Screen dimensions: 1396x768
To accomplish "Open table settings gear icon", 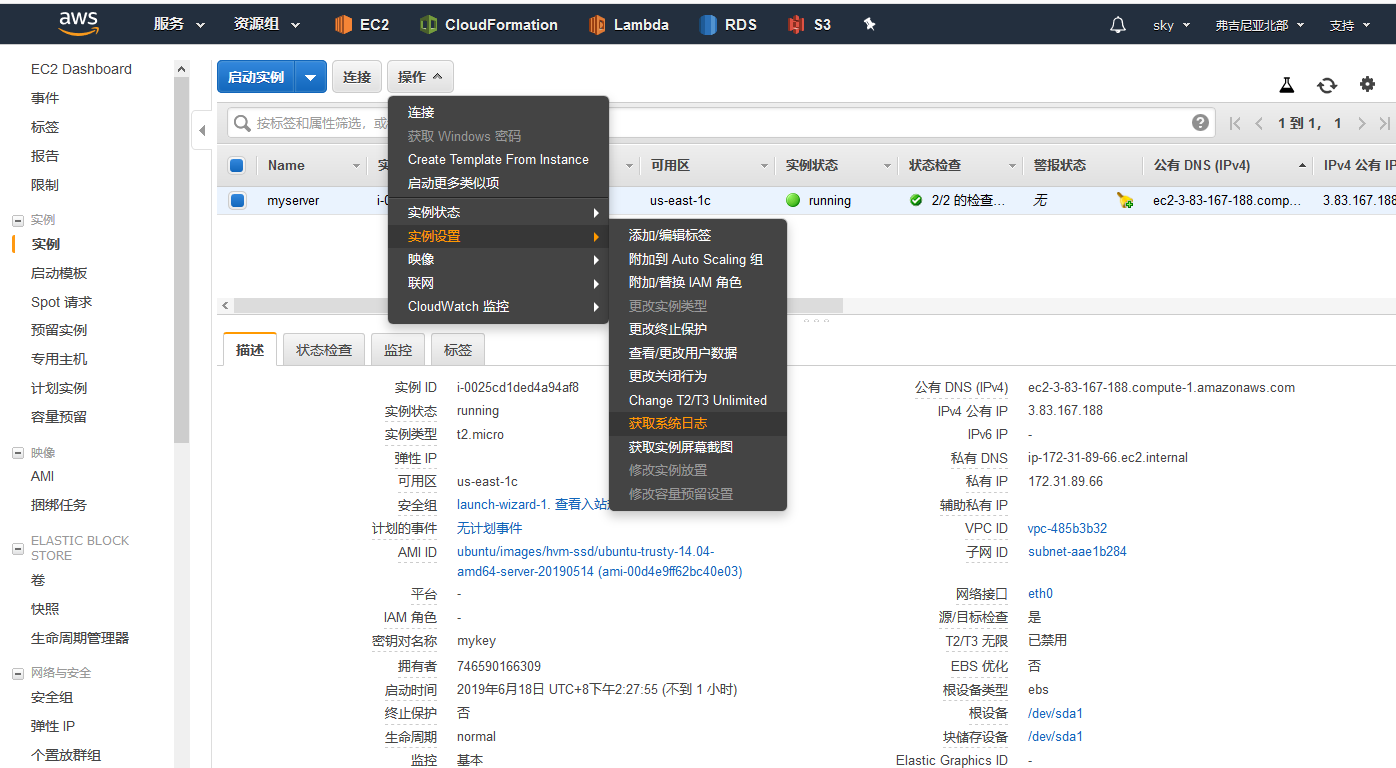I will click(1367, 85).
